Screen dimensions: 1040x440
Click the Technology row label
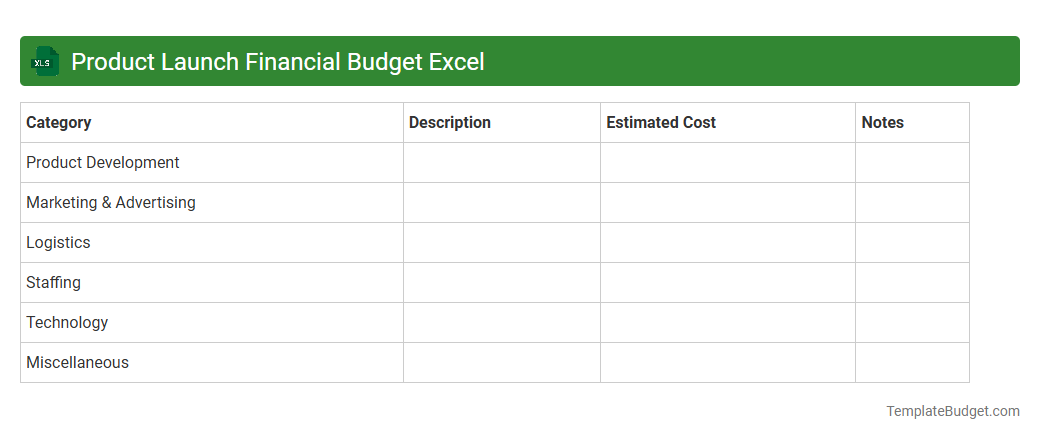(67, 323)
